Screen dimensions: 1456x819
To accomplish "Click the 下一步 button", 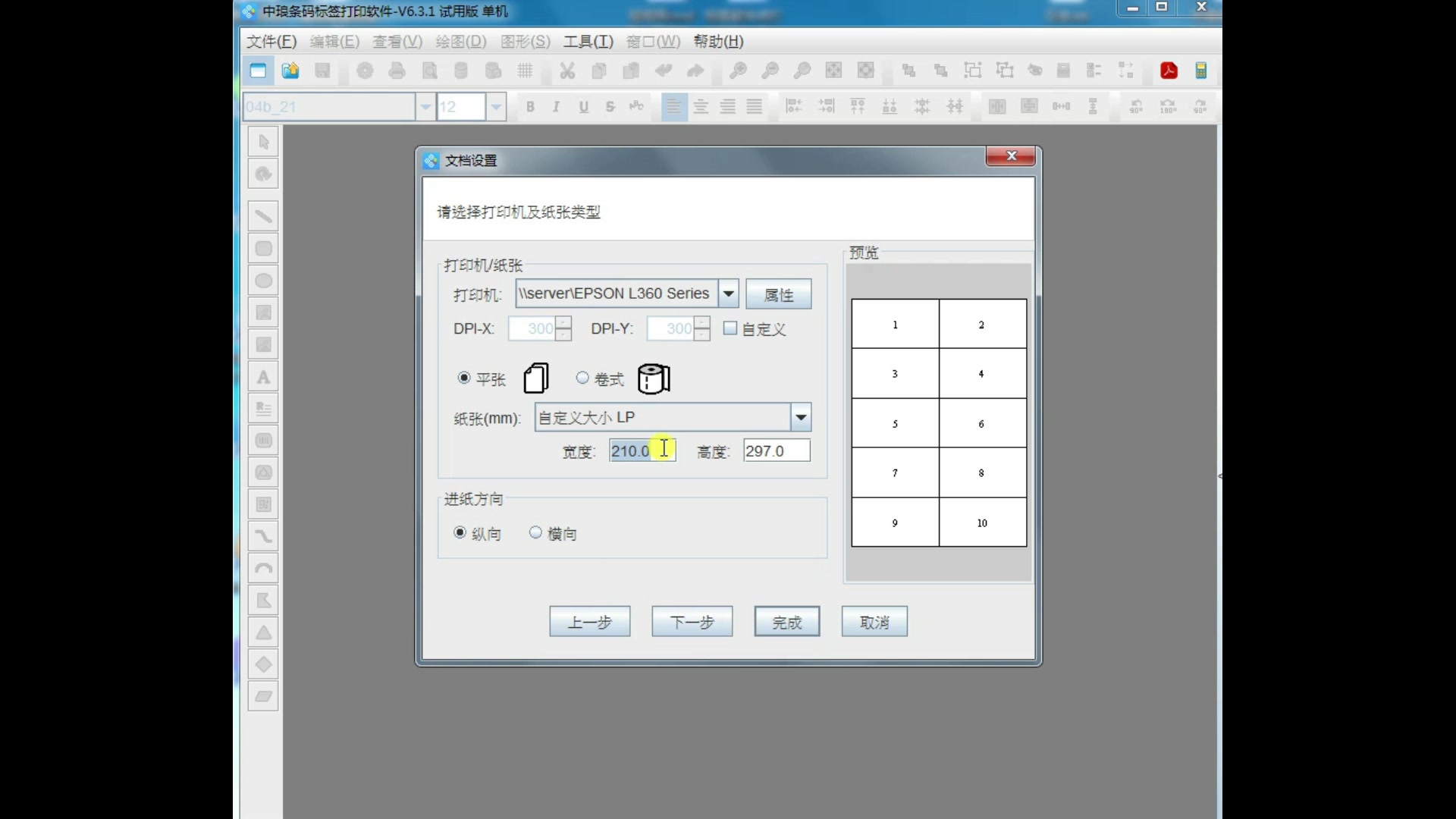I will click(692, 622).
